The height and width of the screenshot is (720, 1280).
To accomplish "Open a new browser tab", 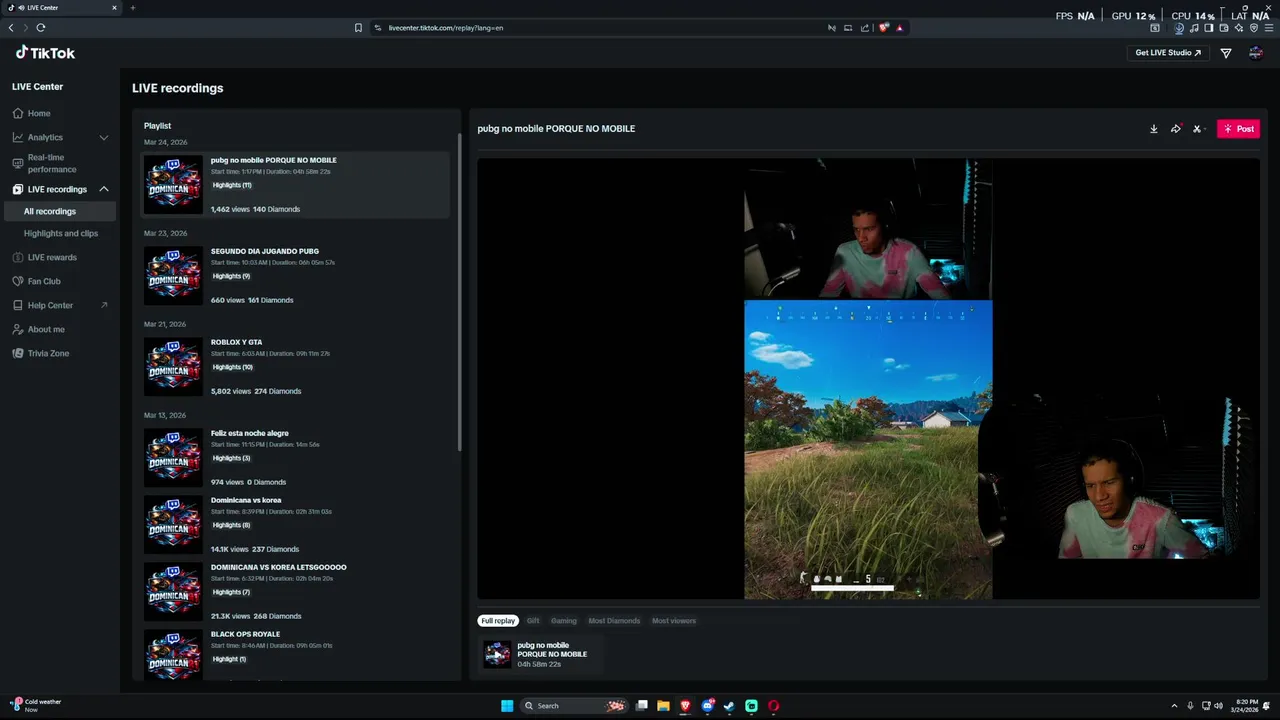I will [x=132, y=8].
